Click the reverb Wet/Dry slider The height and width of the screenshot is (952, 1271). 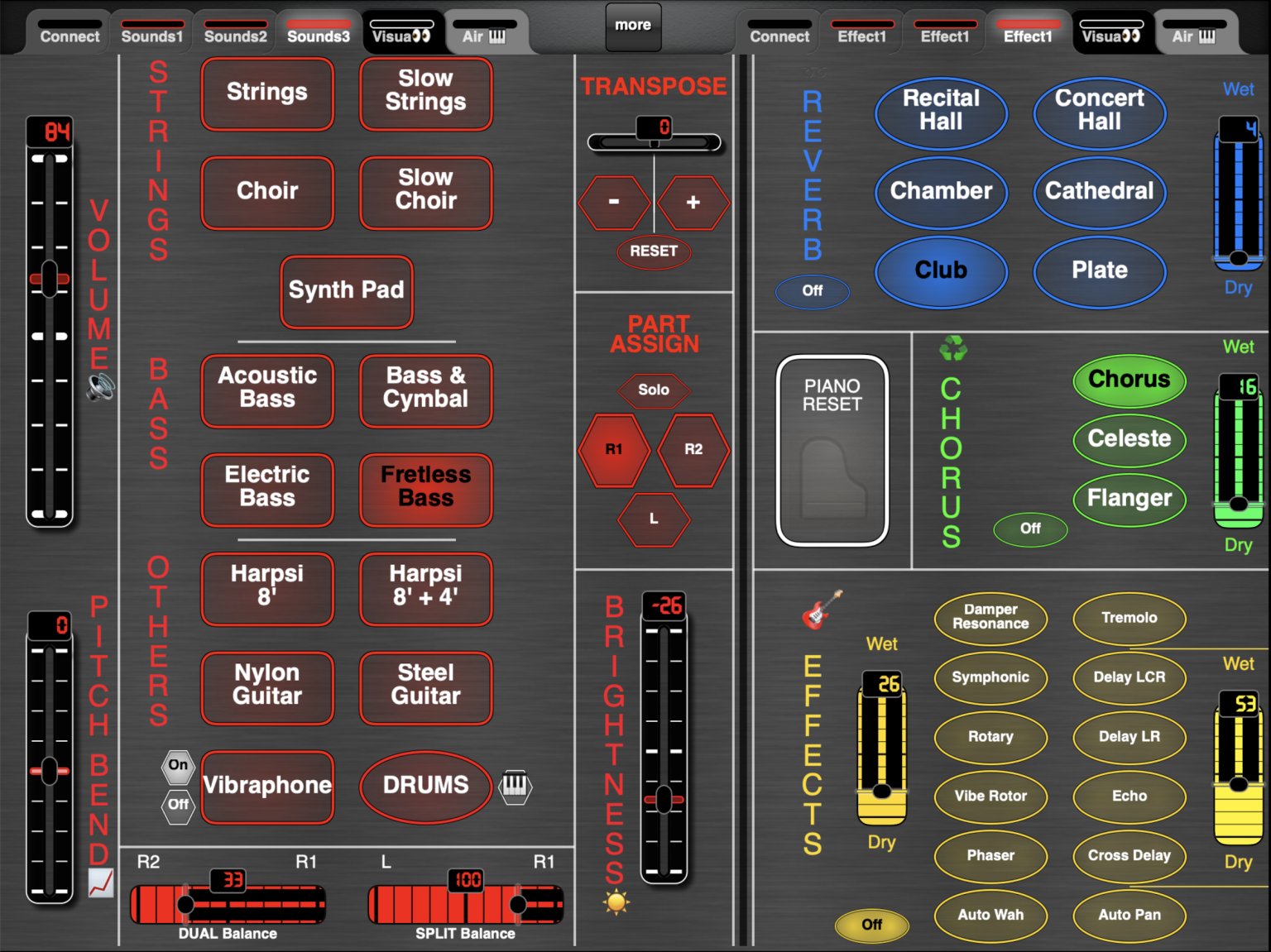[1239, 194]
